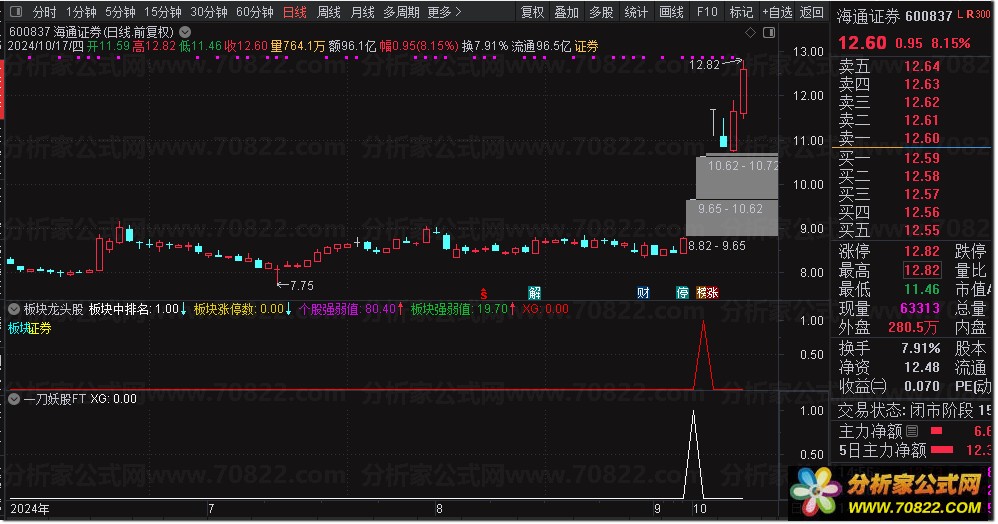
Task: Click the detail icon beside 主力净额
Action: coord(911,431)
